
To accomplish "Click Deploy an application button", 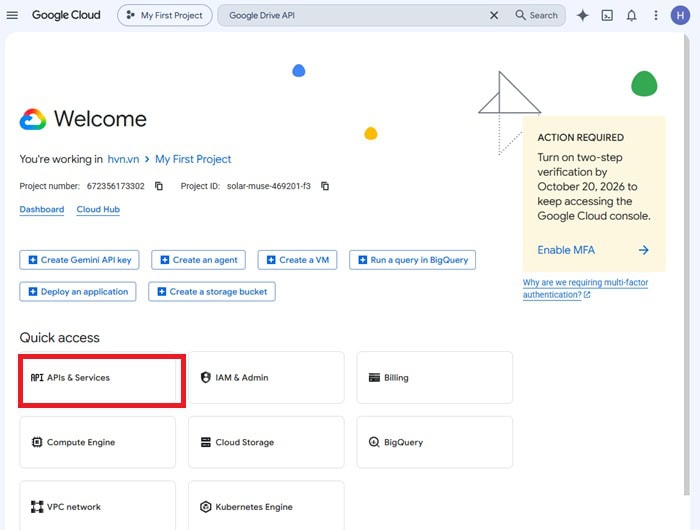I will (78, 292).
